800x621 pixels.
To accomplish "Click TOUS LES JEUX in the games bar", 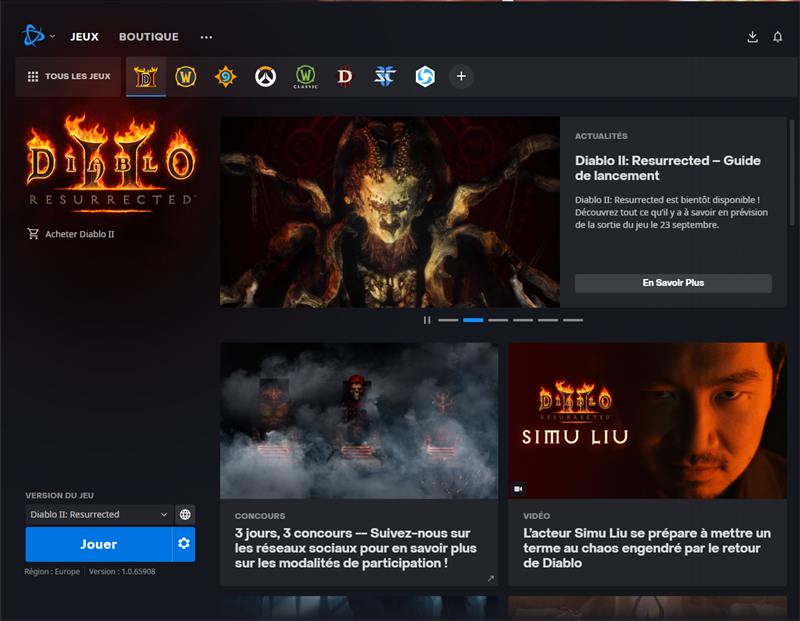I will tap(68, 76).
